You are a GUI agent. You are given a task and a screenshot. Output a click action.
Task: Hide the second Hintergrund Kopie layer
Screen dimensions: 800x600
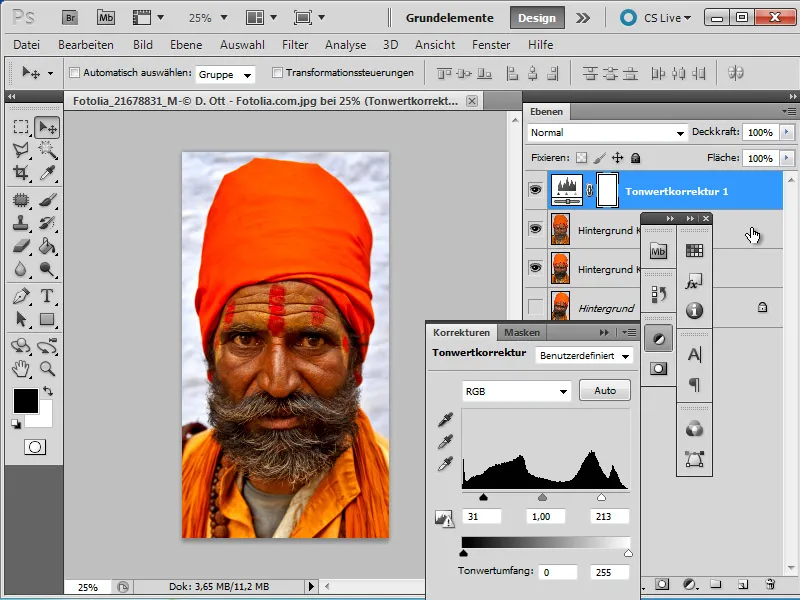point(535,267)
